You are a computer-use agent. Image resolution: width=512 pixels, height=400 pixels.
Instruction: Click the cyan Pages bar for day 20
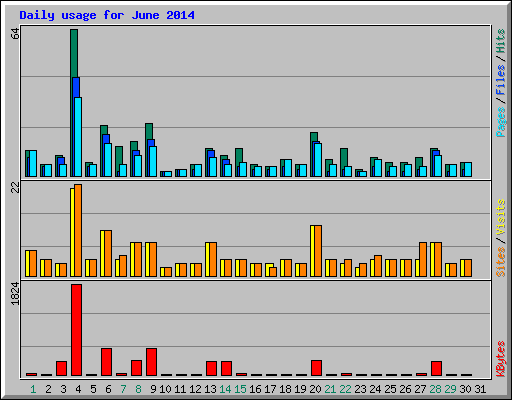318,160
